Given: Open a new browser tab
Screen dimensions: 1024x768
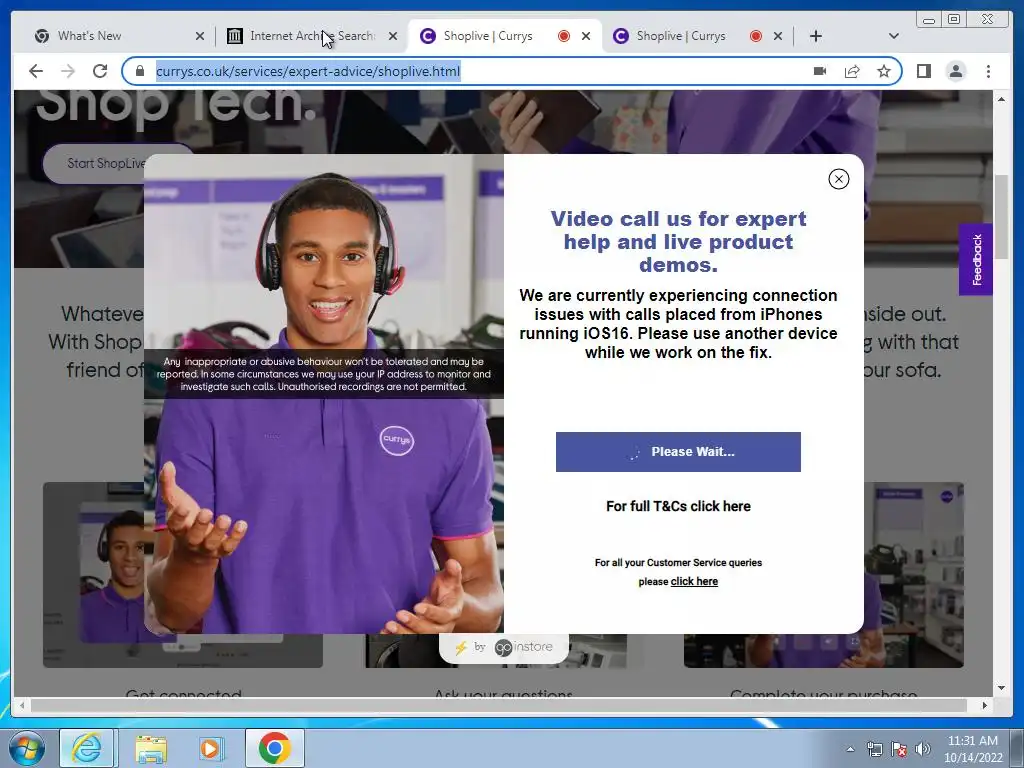Looking at the screenshot, I should click(x=816, y=37).
